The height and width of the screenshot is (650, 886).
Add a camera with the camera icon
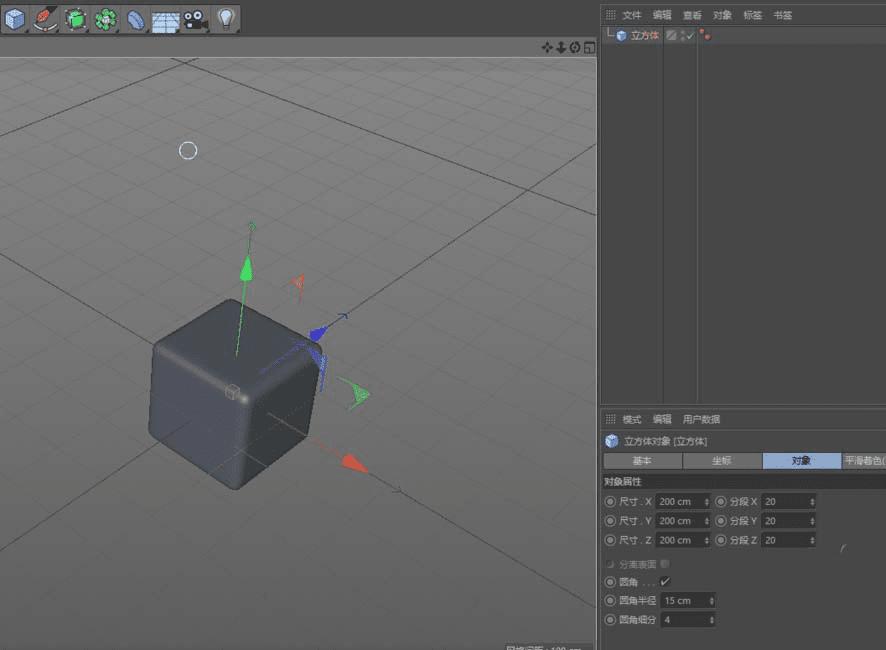[x=194, y=18]
